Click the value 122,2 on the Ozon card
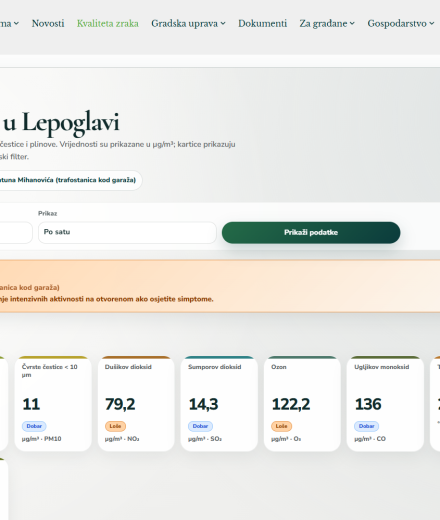 [x=291, y=404]
